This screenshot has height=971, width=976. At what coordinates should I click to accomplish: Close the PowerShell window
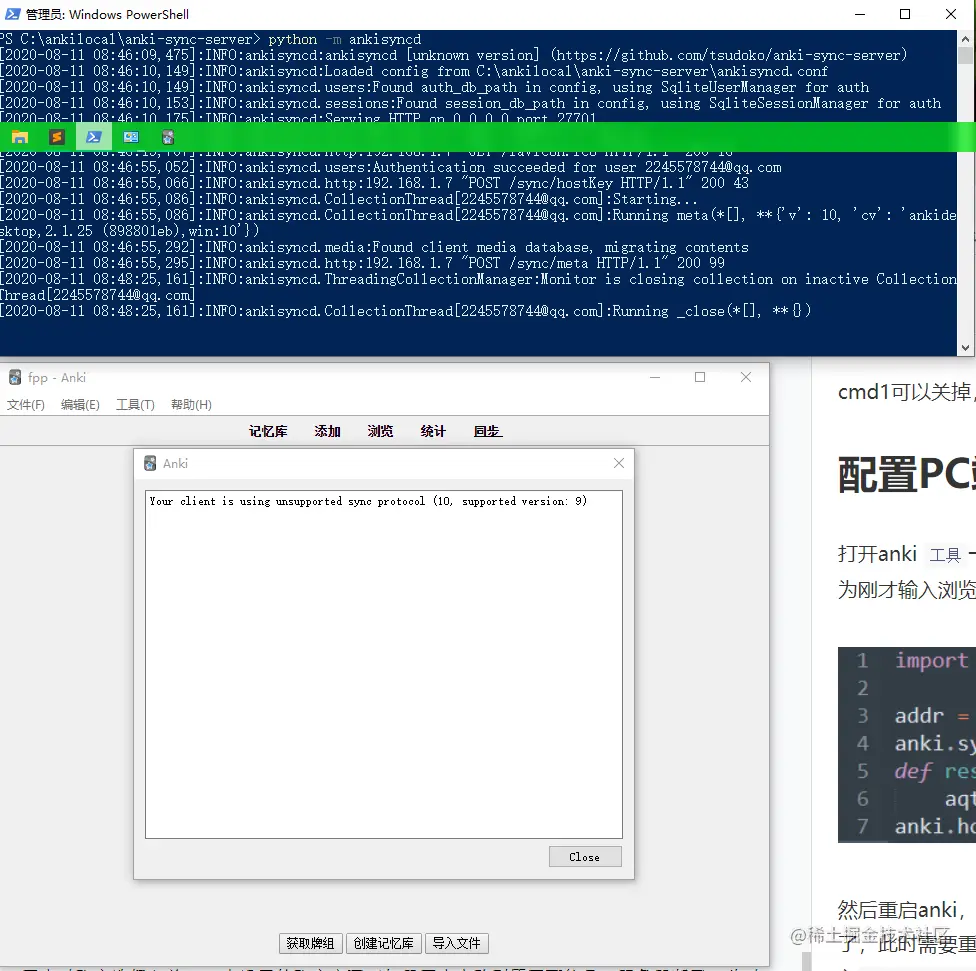click(950, 14)
